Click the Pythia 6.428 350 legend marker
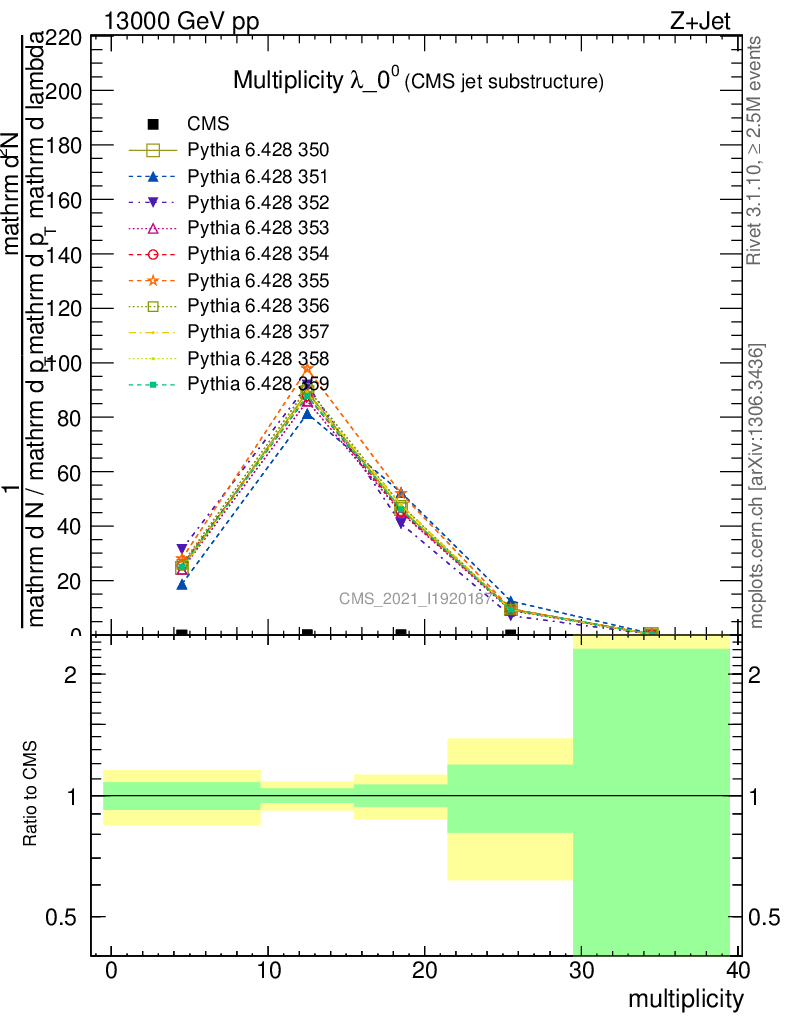 (x=153, y=150)
